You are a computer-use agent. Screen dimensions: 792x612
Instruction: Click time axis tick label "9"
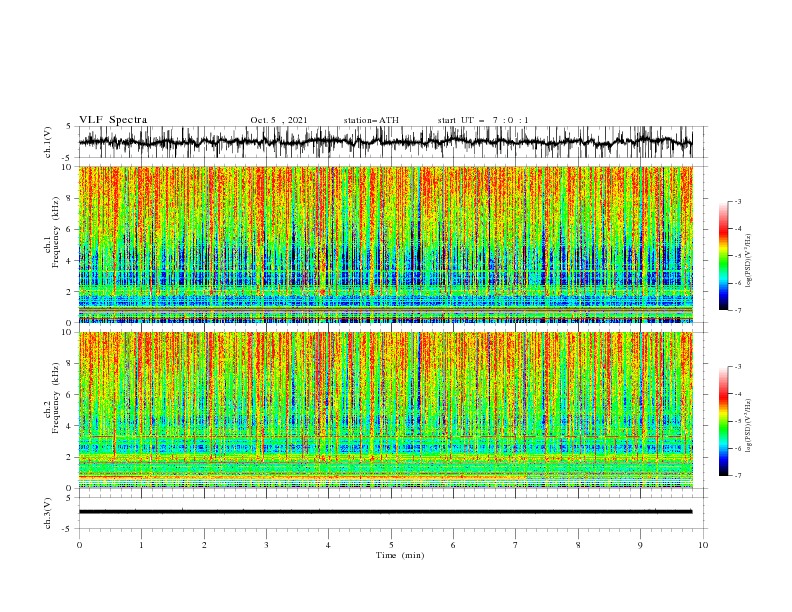[x=640, y=545]
